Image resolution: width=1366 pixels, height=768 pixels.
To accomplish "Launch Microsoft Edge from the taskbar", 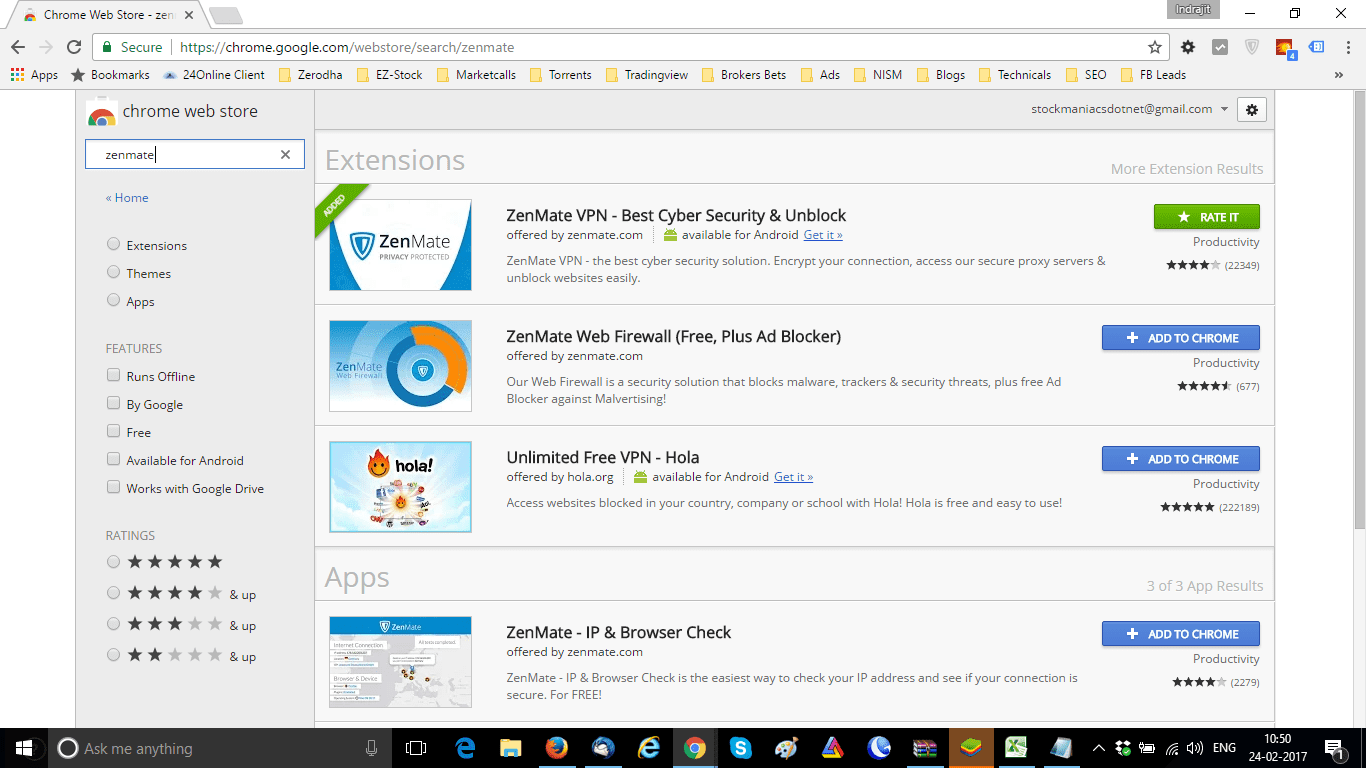I will coord(465,748).
